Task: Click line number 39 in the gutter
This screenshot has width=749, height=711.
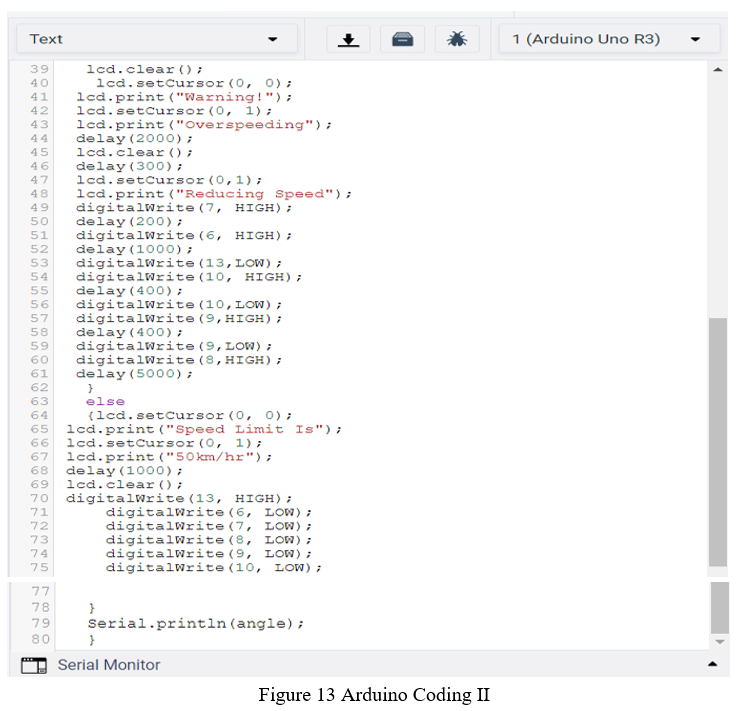Action: coord(40,69)
